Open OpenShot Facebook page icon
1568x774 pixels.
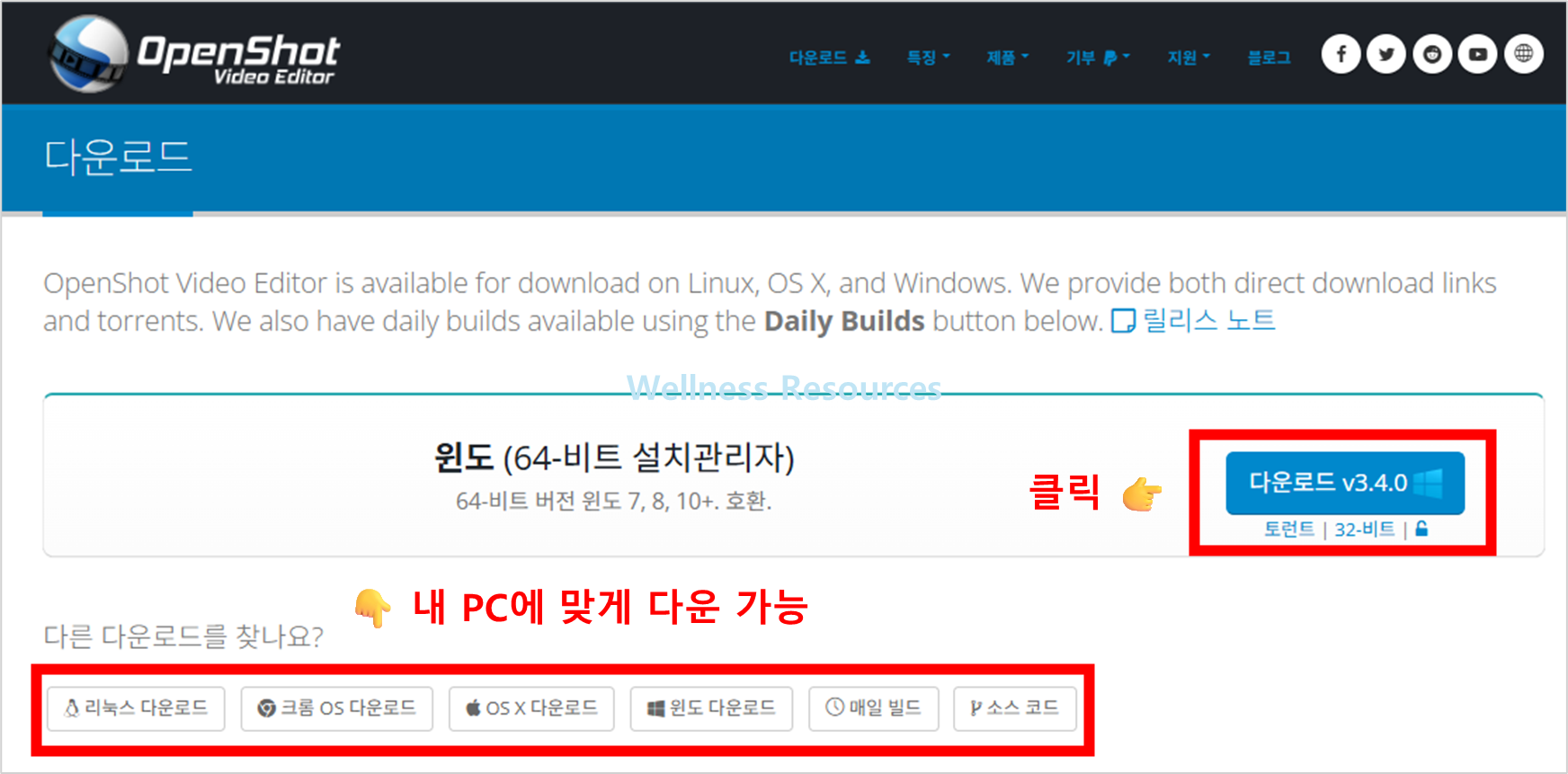click(x=1341, y=55)
